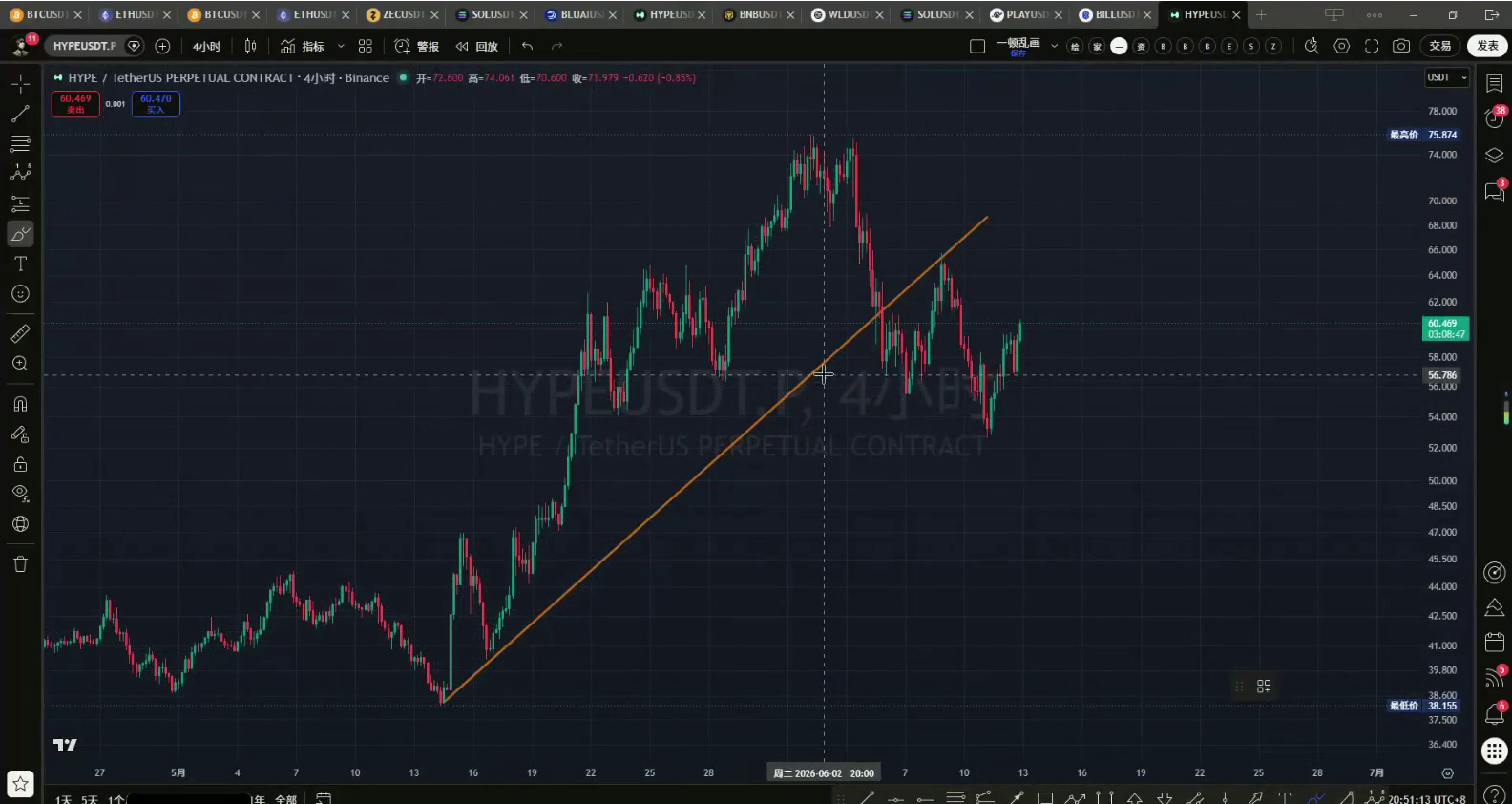Viewport: 1512px width, 804px height.
Task: Open go to date calendar icon
Action: pyautogui.click(x=324, y=798)
